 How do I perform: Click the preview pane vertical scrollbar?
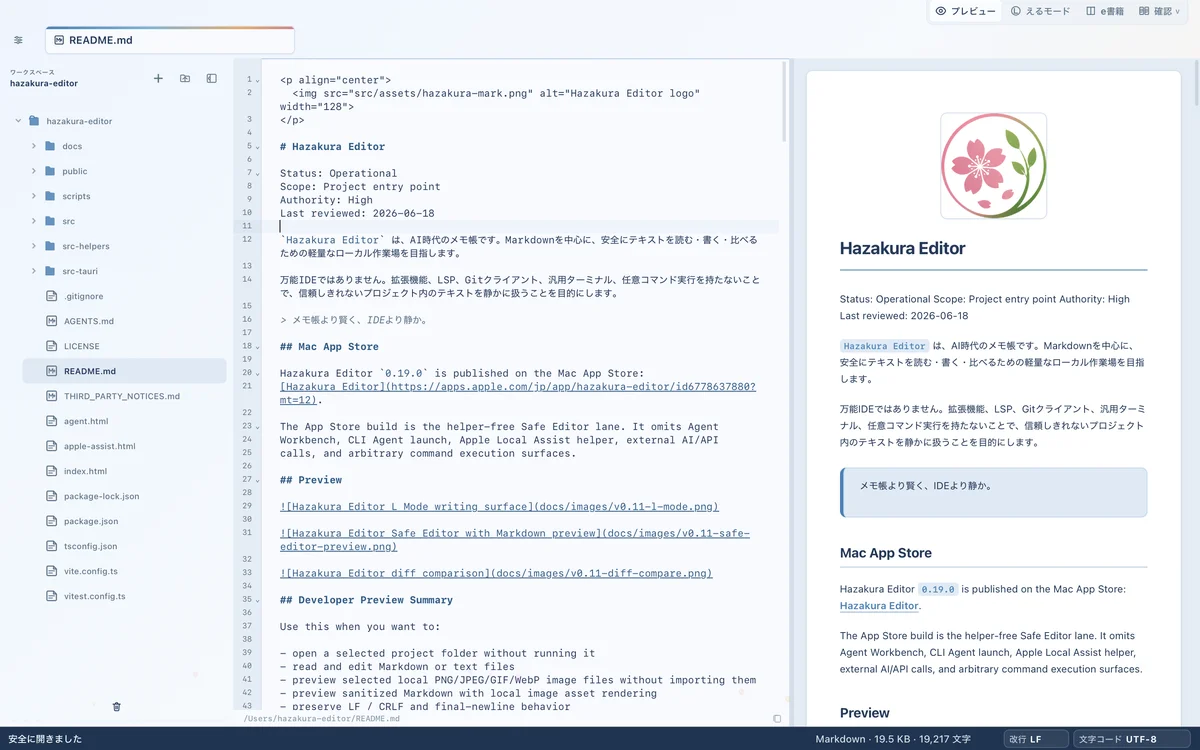(x=1195, y=85)
